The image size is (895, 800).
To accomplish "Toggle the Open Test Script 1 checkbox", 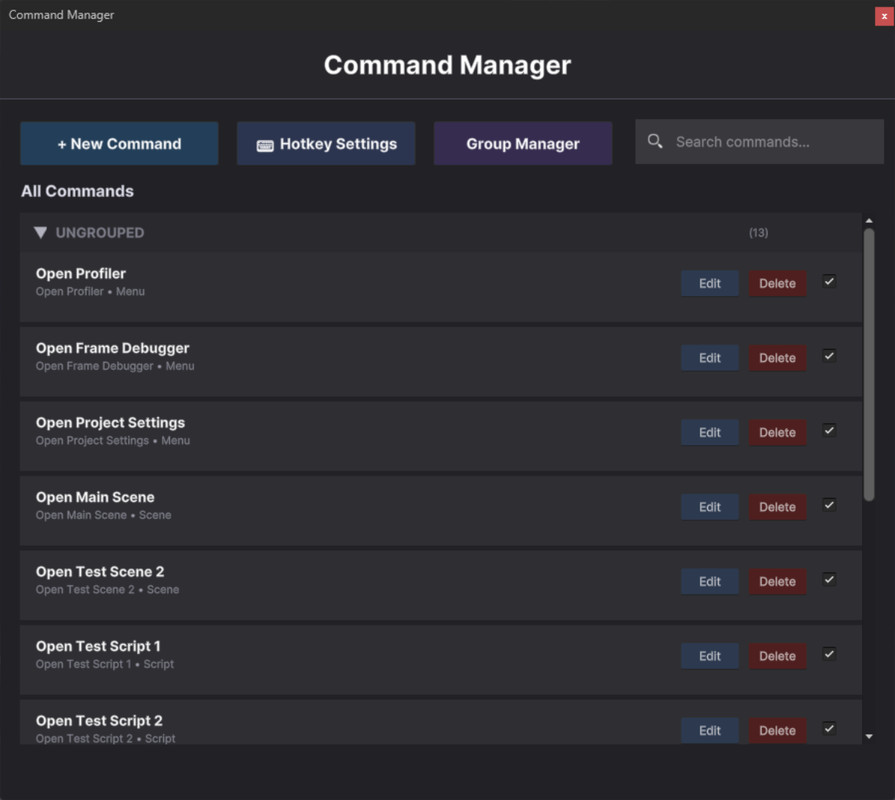I will 829,654.
